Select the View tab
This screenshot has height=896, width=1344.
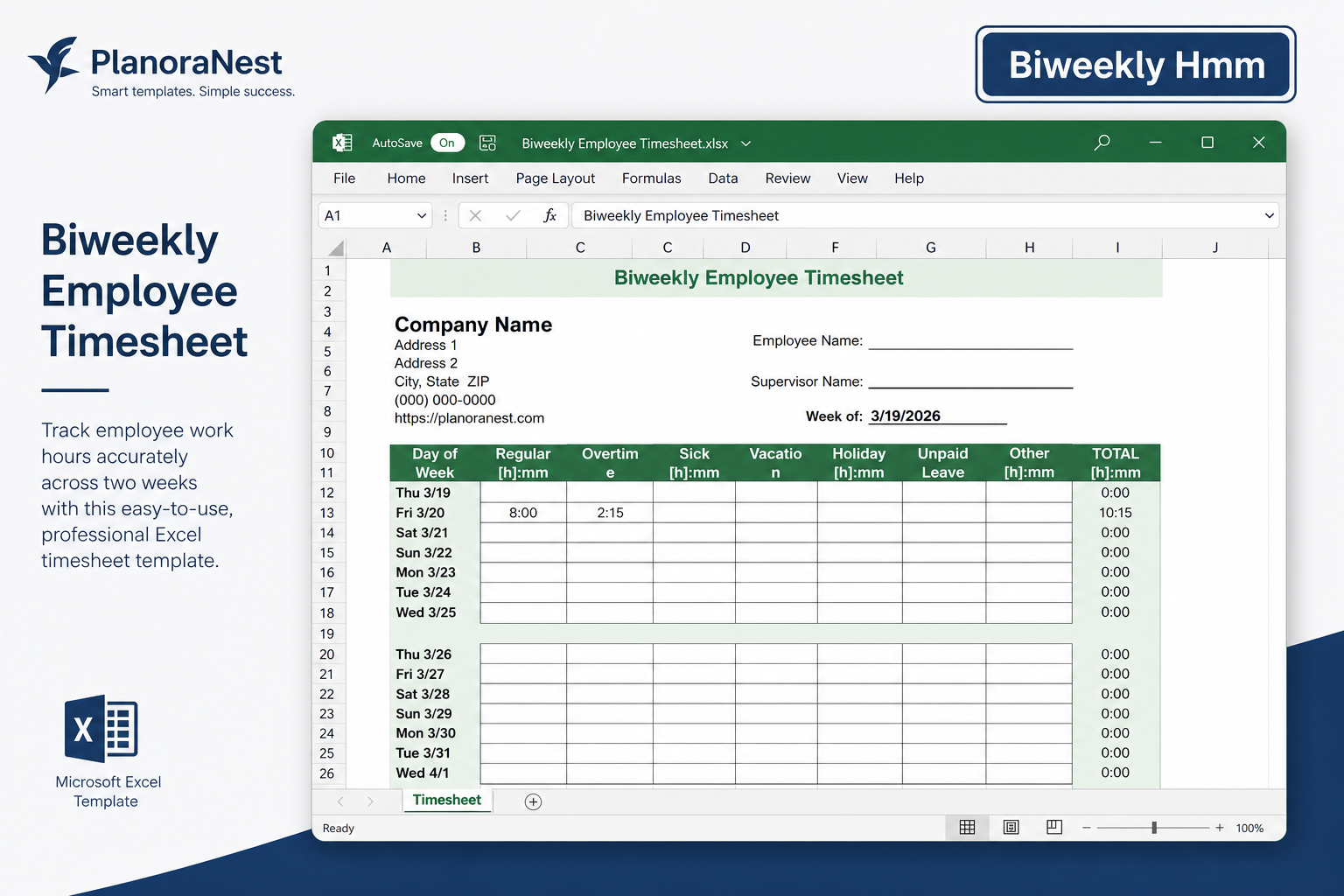(852, 178)
